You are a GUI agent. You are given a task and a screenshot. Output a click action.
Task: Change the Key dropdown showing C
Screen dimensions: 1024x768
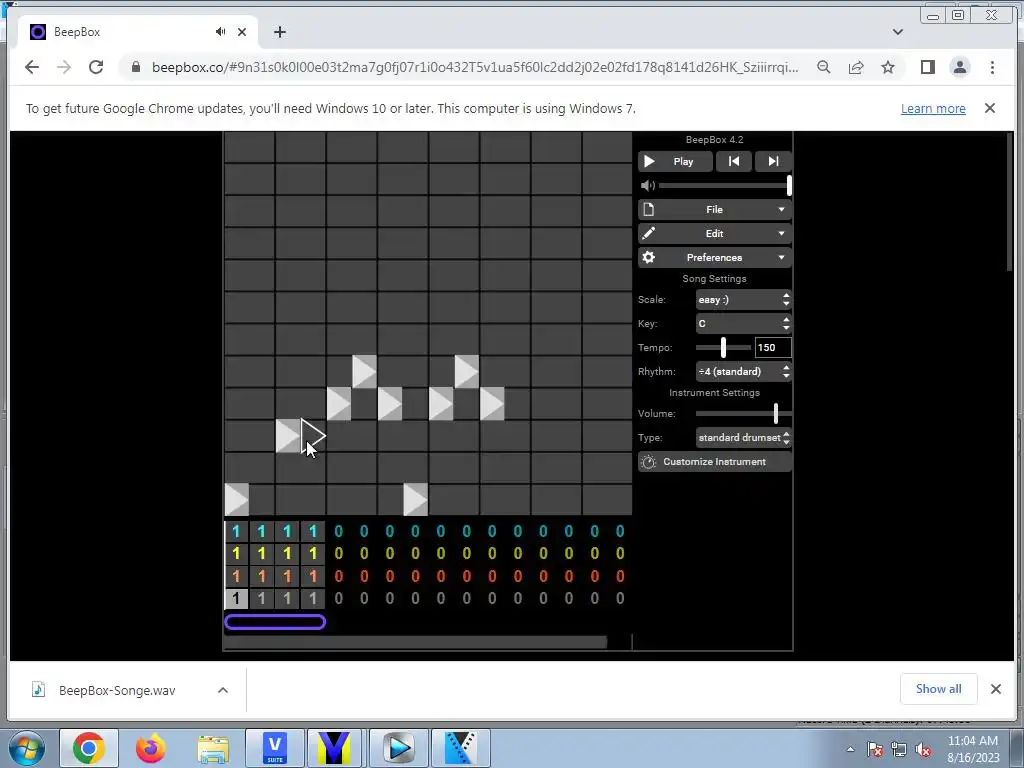click(x=743, y=324)
